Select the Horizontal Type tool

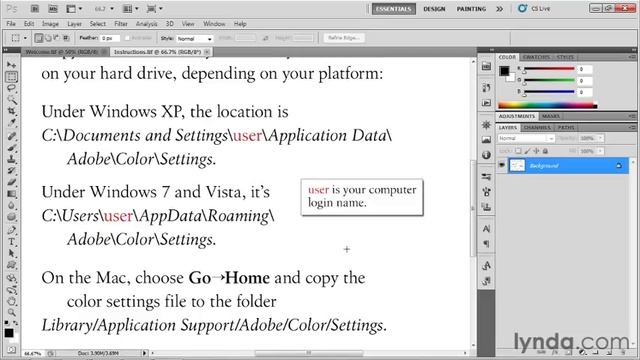point(11,242)
